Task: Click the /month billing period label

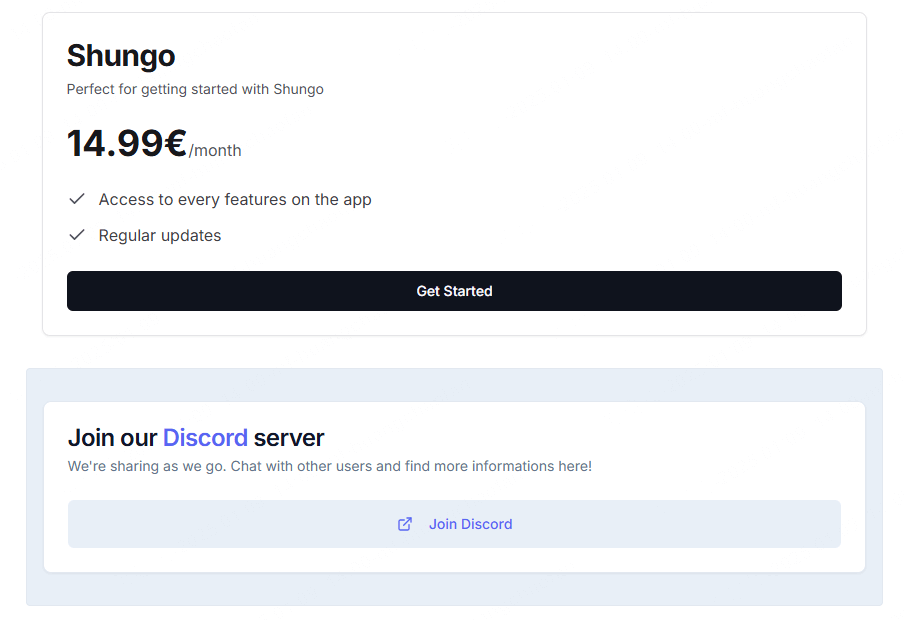Action: (216, 151)
